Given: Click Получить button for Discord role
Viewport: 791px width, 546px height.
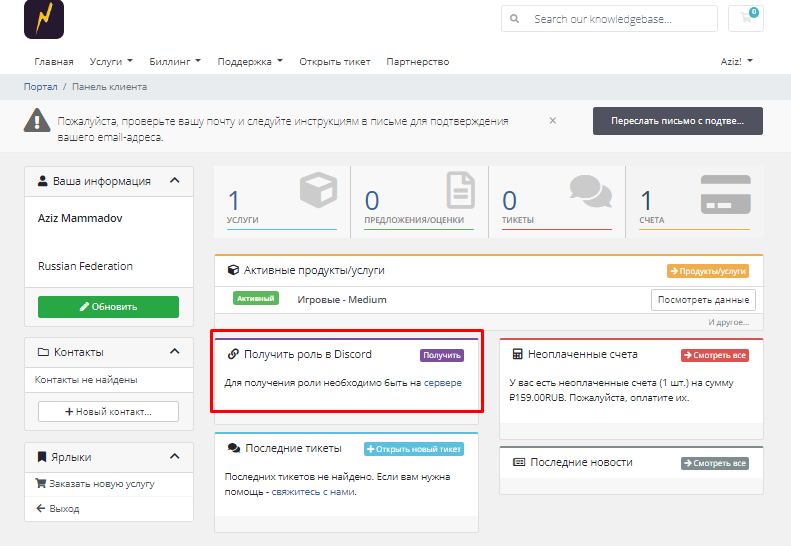Looking at the screenshot, I should click(x=441, y=355).
